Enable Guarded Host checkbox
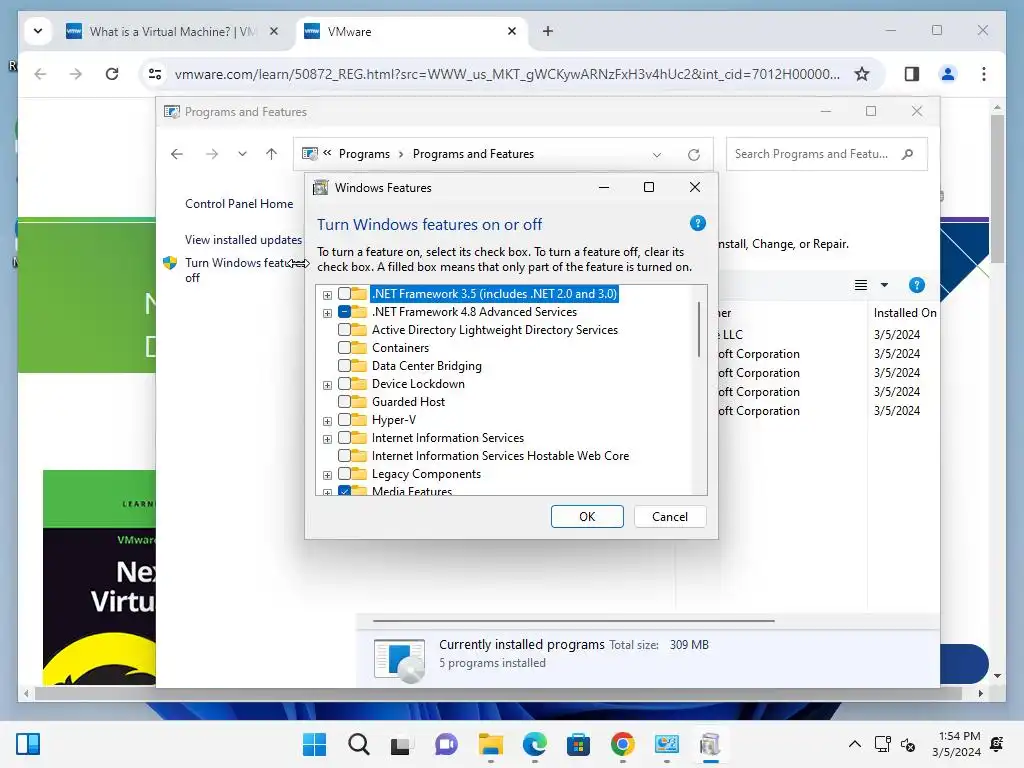This screenshot has height=768, width=1024. pyautogui.click(x=344, y=402)
